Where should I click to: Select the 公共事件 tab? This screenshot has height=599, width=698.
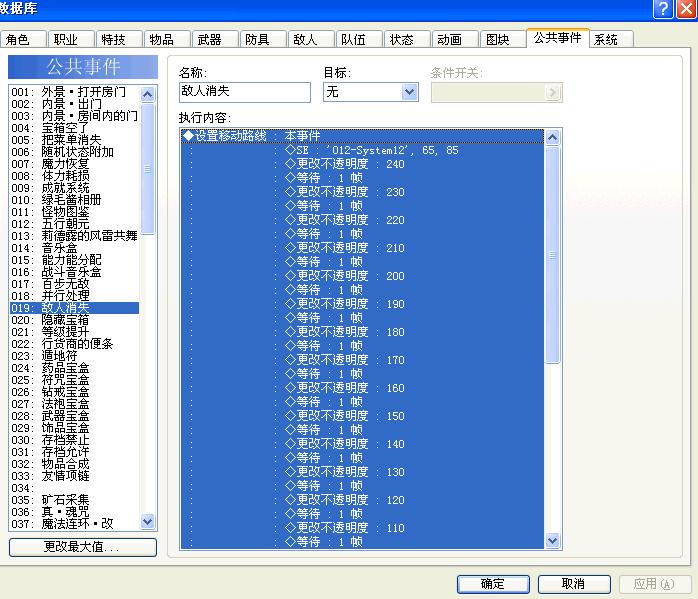[x=558, y=38]
